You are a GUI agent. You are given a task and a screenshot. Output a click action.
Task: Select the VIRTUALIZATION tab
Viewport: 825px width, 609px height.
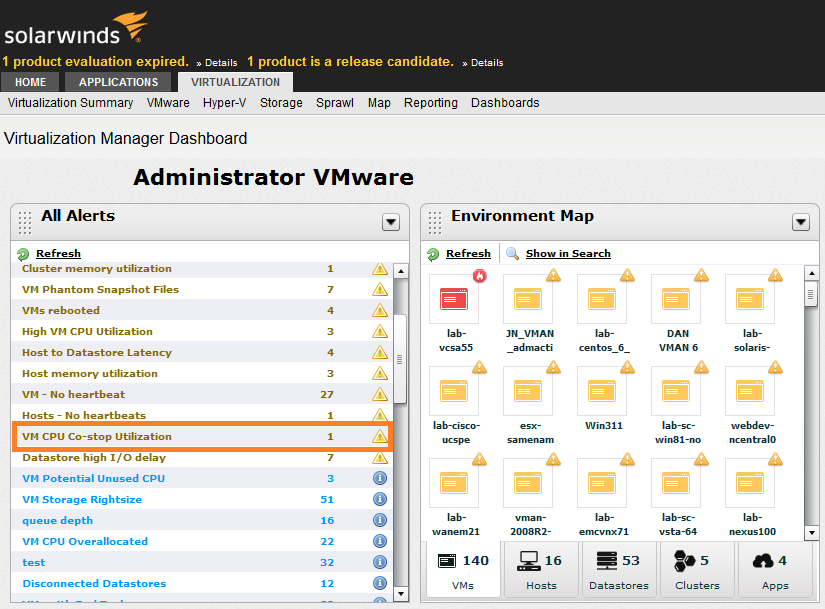pyautogui.click(x=235, y=82)
